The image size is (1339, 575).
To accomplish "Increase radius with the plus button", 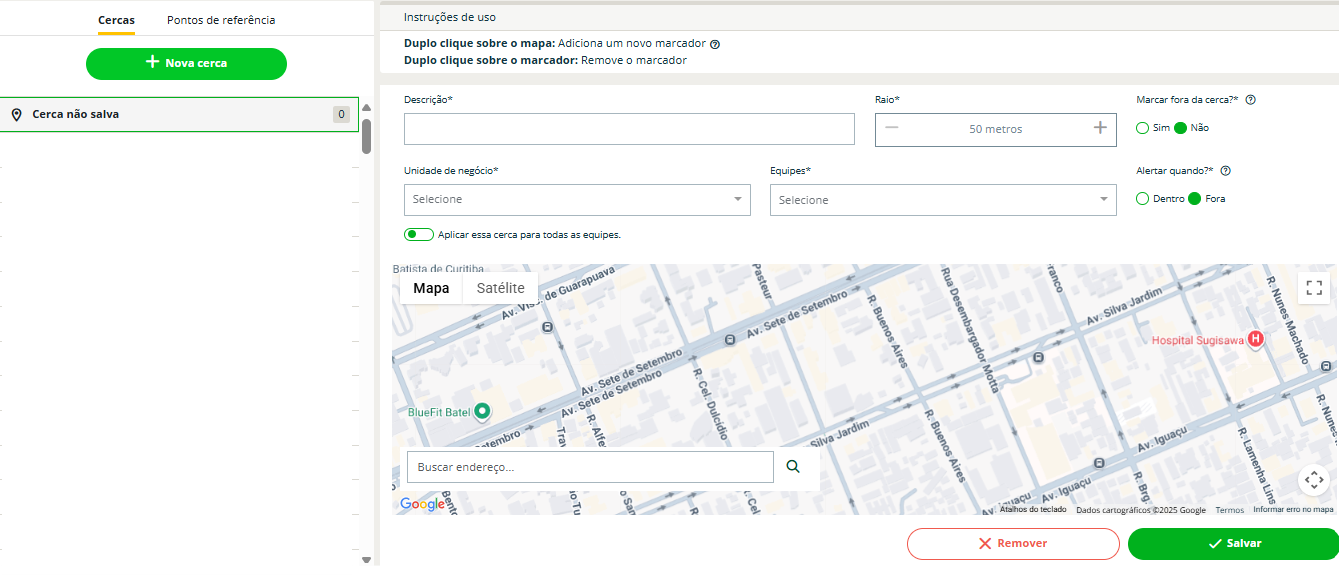I will tap(1100, 128).
